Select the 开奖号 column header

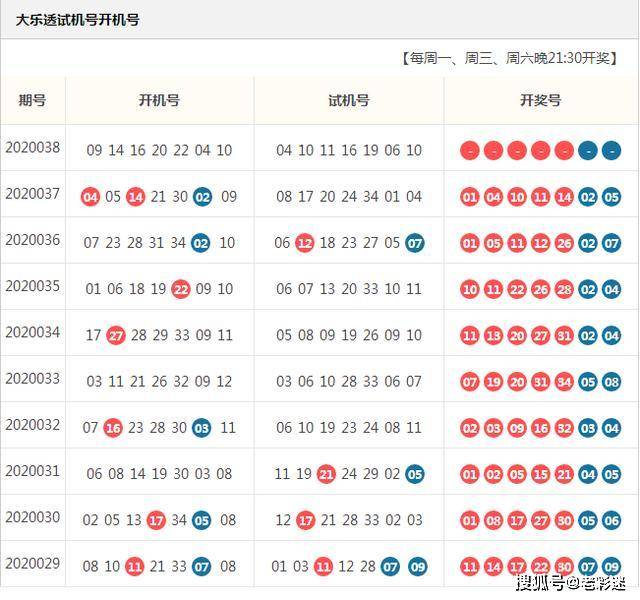[x=540, y=100]
